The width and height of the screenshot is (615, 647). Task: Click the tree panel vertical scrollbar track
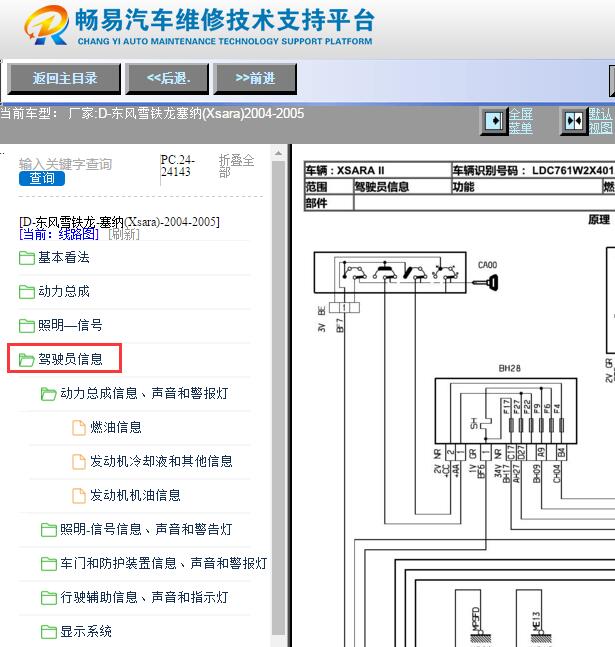(x=279, y=398)
